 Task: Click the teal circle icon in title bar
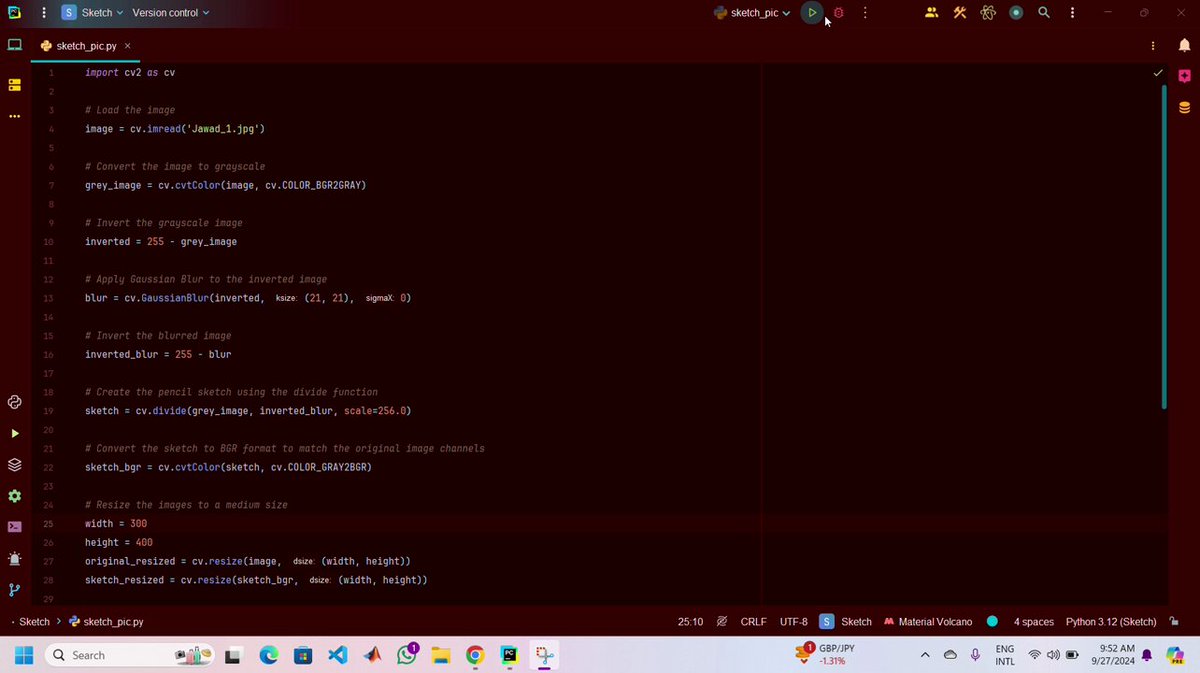1016,13
